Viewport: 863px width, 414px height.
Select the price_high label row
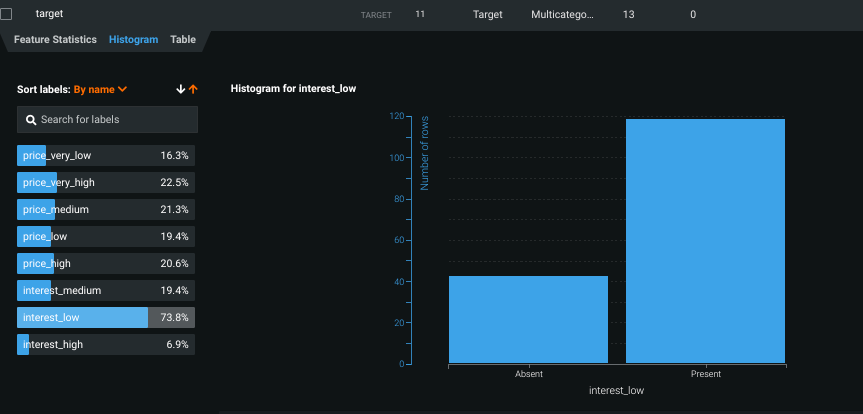[106, 263]
